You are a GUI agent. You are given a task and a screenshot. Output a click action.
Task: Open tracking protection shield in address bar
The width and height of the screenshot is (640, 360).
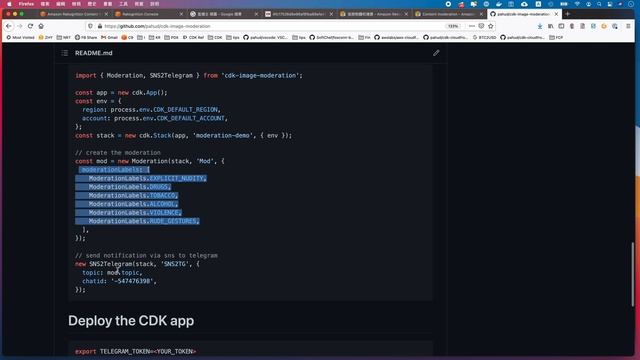point(91,26)
